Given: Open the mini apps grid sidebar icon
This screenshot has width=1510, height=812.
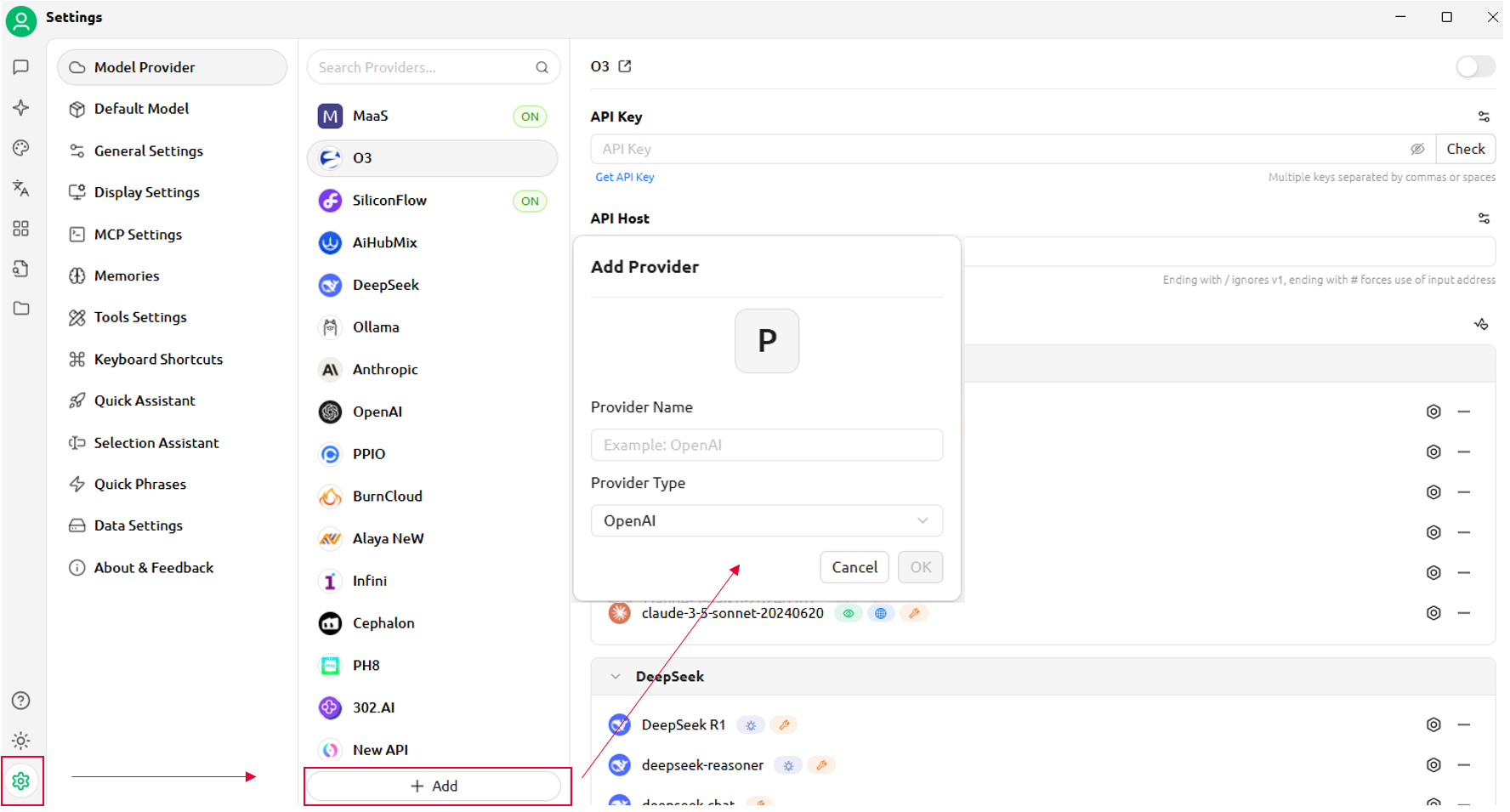Looking at the screenshot, I should (x=21, y=228).
